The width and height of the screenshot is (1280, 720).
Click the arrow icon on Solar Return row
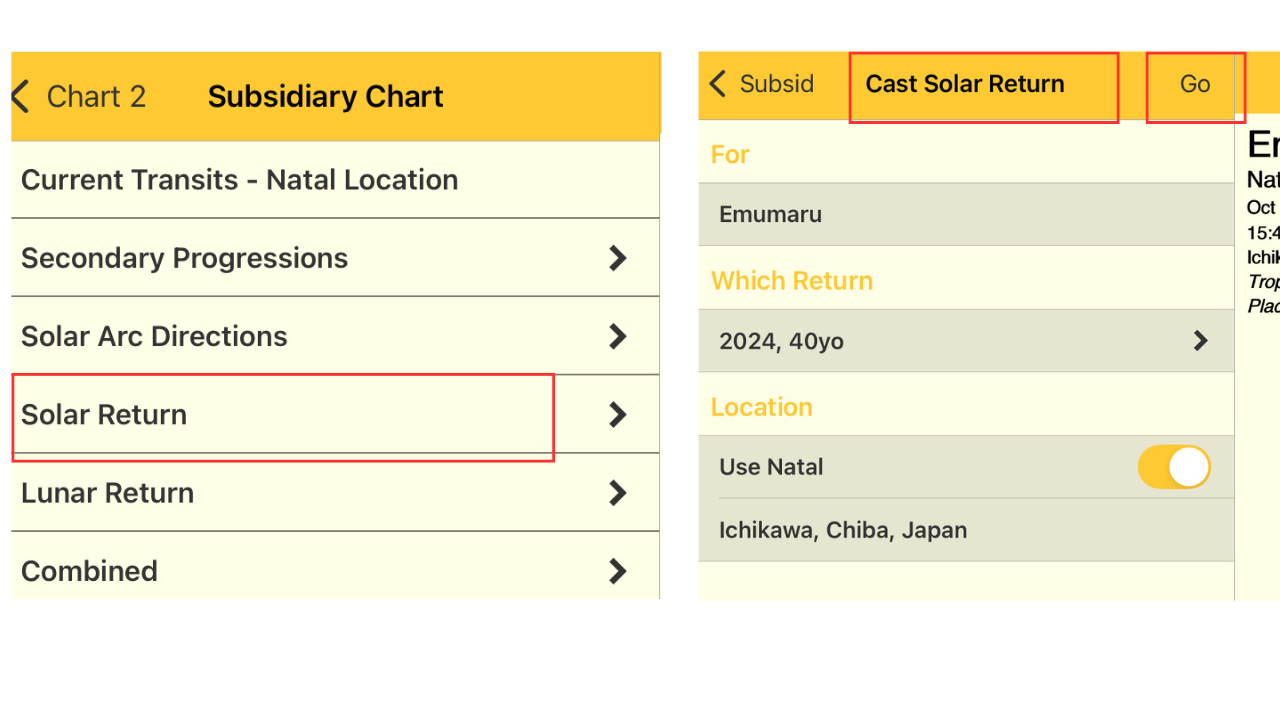pyautogui.click(x=618, y=414)
